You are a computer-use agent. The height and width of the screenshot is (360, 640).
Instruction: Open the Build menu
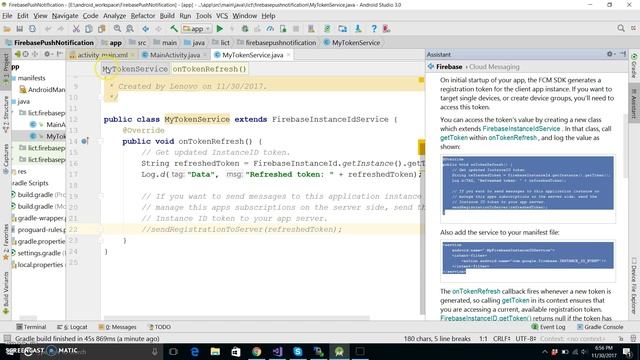point(167,16)
